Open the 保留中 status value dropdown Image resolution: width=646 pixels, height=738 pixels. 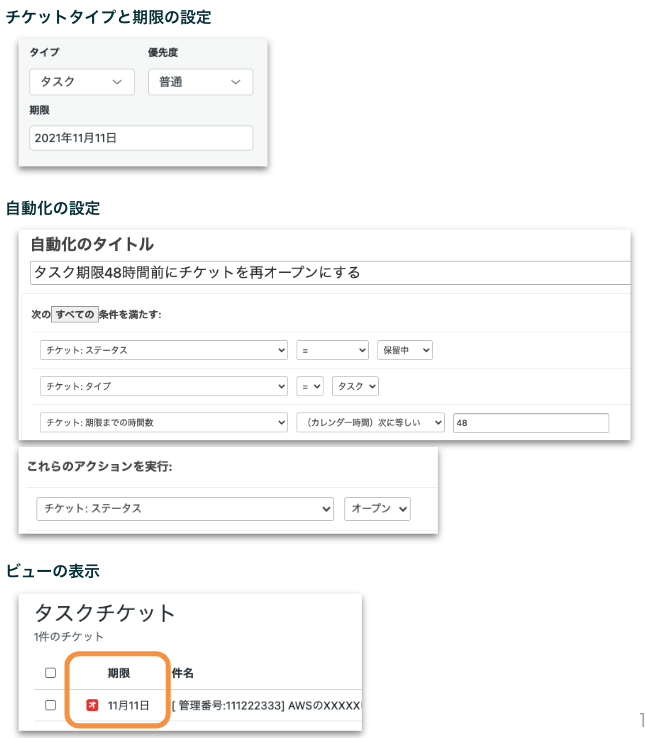point(404,350)
